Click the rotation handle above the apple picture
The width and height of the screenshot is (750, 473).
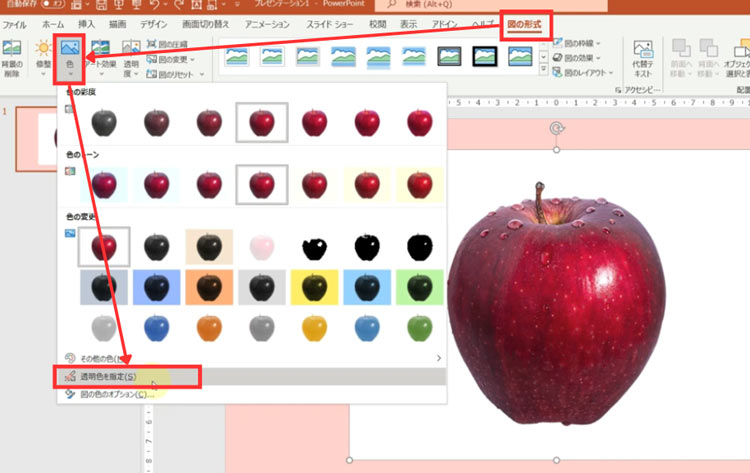click(556, 128)
